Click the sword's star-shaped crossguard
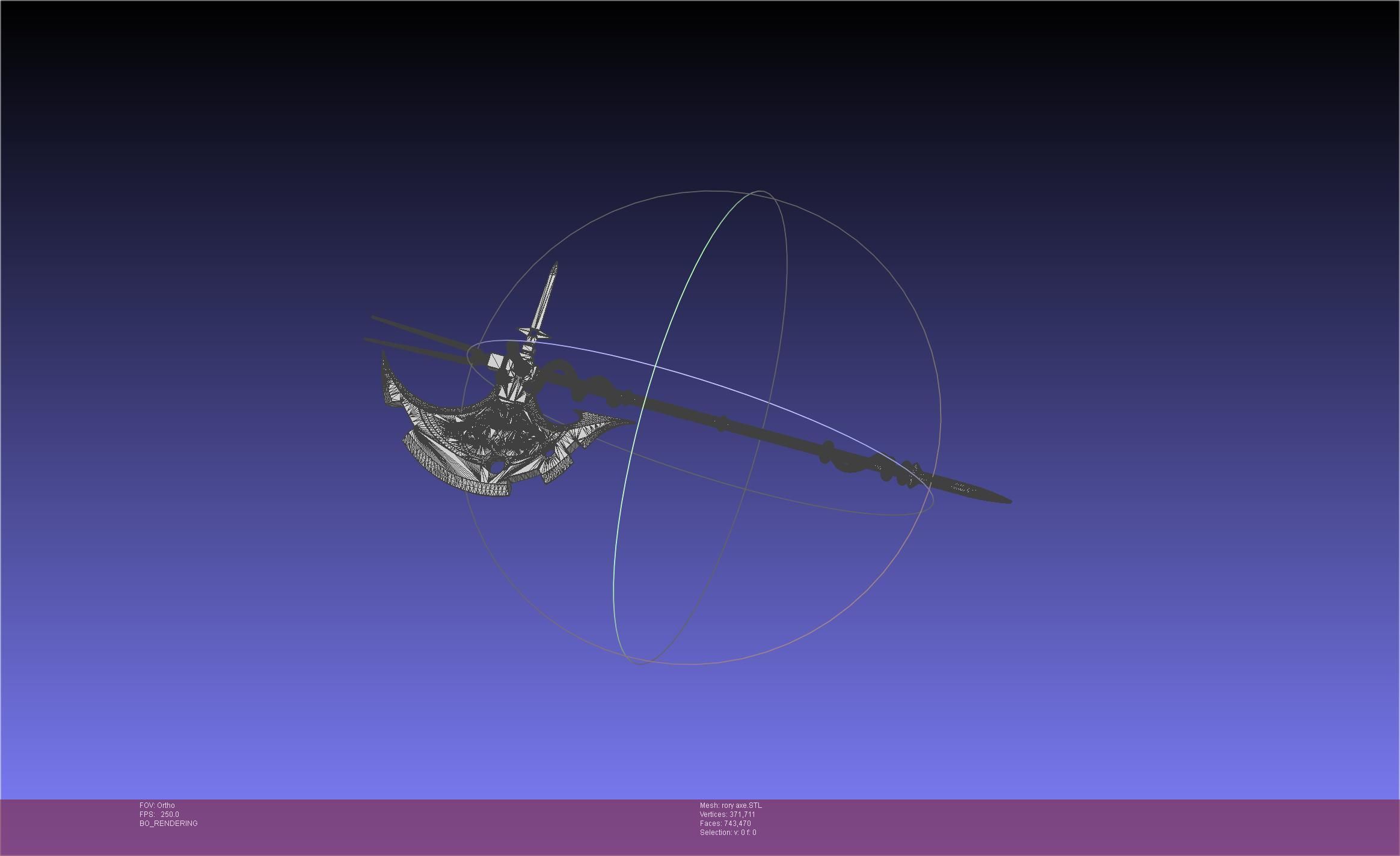The height and width of the screenshot is (856, 1400). pyautogui.click(x=533, y=332)
